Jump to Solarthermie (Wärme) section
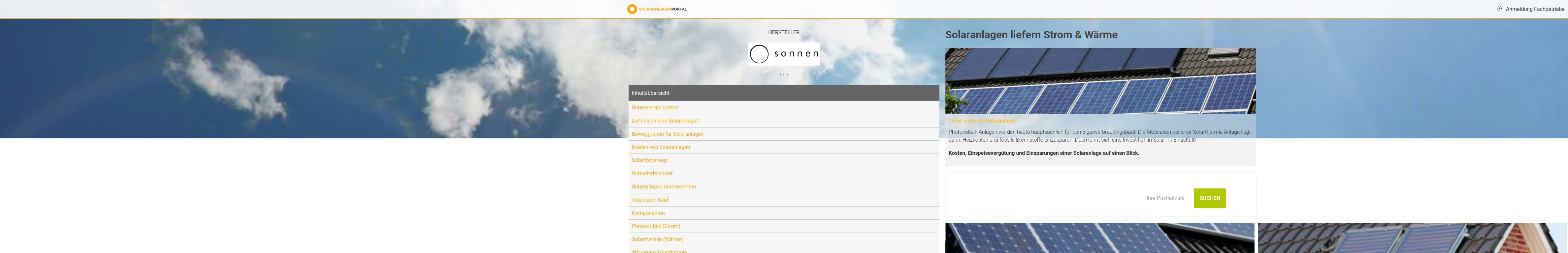This screenshot has width=1568, height=253. [x=657, y=239]
